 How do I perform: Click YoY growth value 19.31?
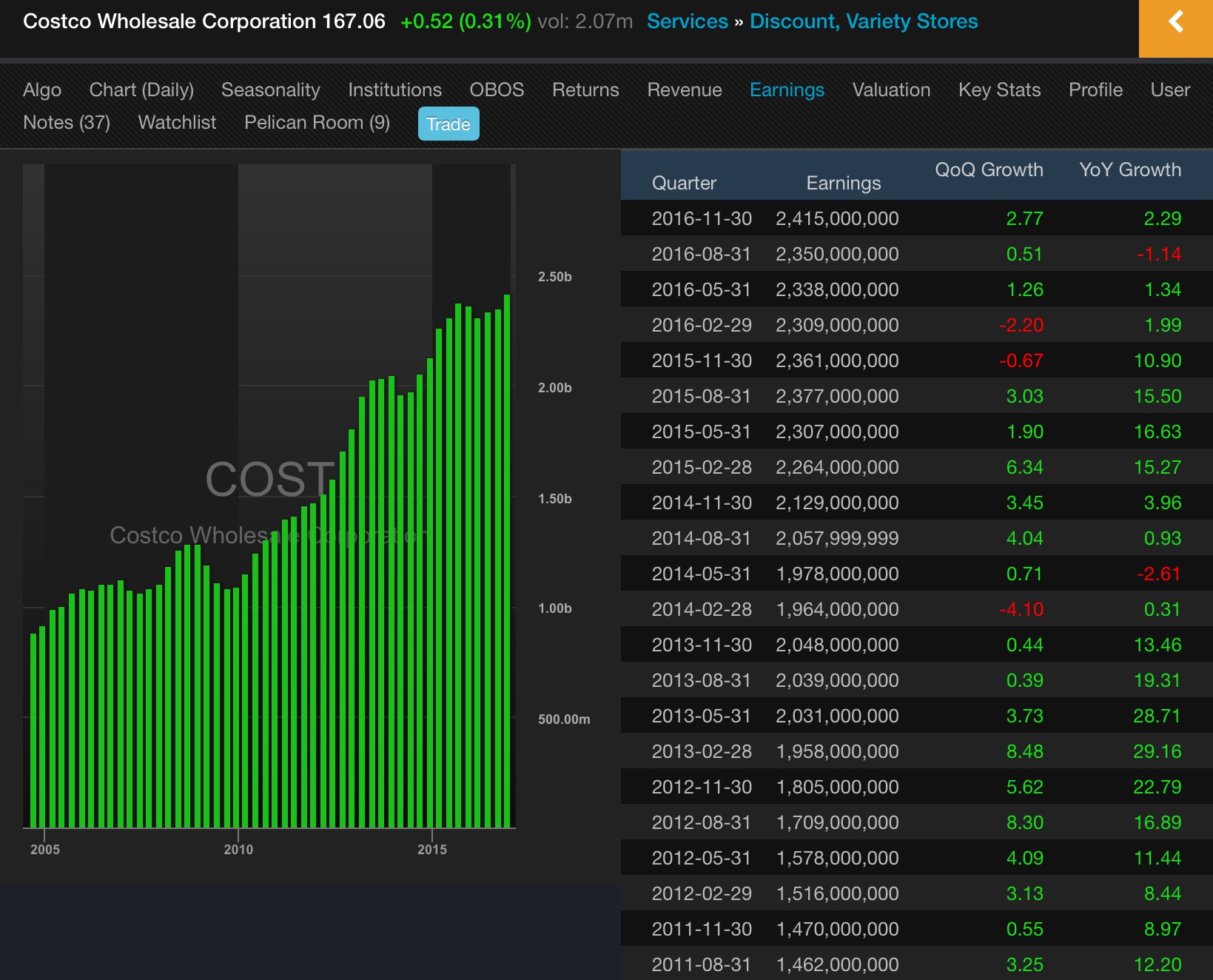1157,680
